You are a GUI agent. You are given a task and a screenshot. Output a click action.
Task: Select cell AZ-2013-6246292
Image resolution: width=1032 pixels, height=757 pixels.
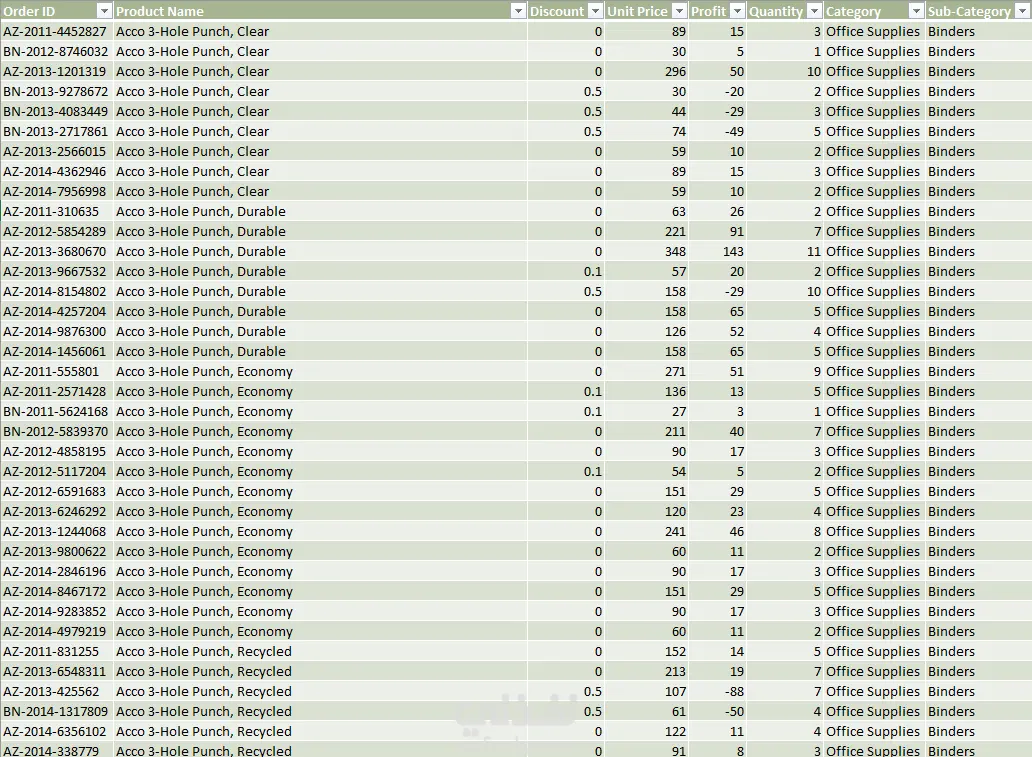[55, 511]
